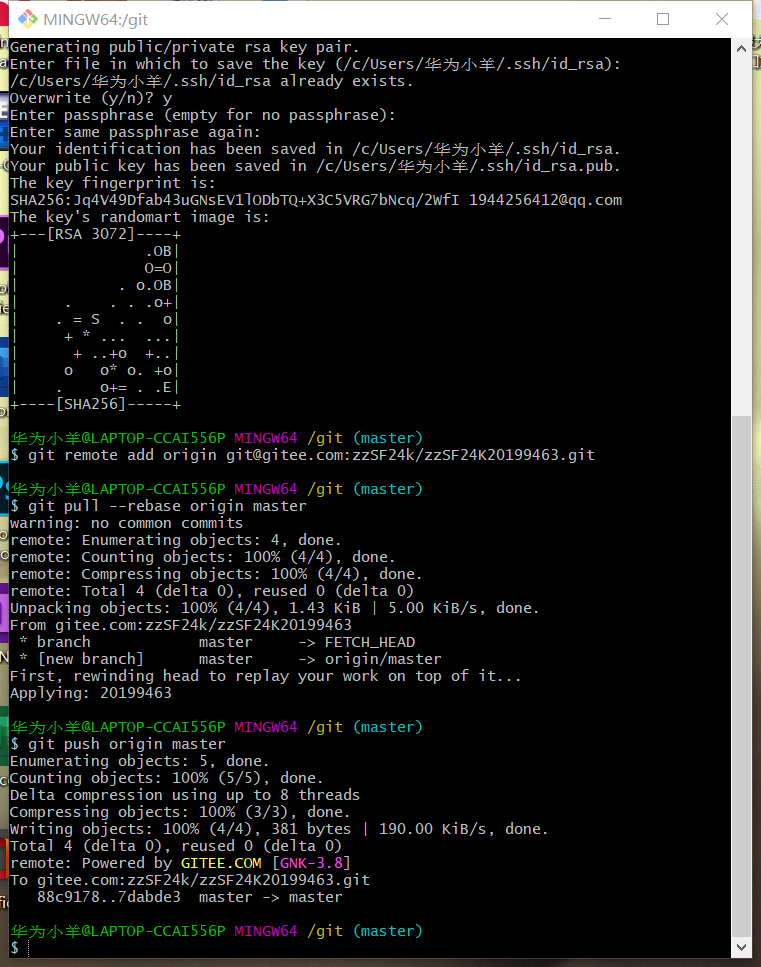Click the 'Applying: 20199463' line

pyautogui.click(x=91, y=693)
